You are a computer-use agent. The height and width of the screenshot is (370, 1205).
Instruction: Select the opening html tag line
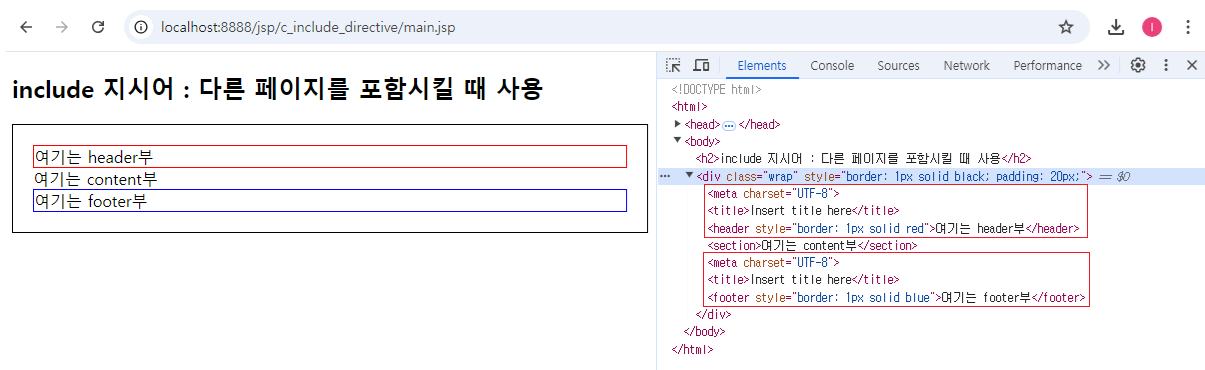[690, 106]
